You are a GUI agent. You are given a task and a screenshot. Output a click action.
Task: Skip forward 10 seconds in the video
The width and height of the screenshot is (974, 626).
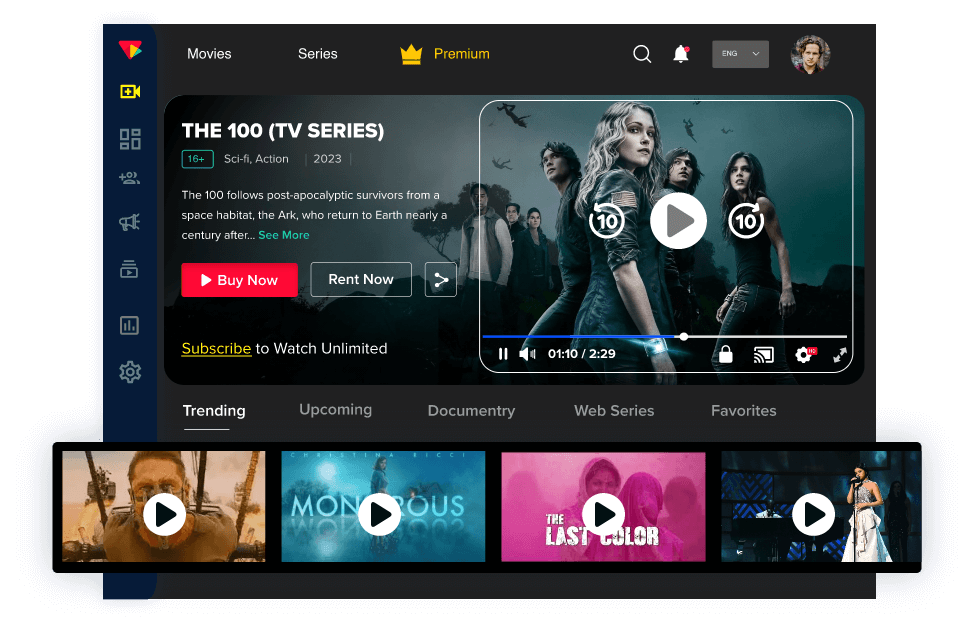point(746,220)
